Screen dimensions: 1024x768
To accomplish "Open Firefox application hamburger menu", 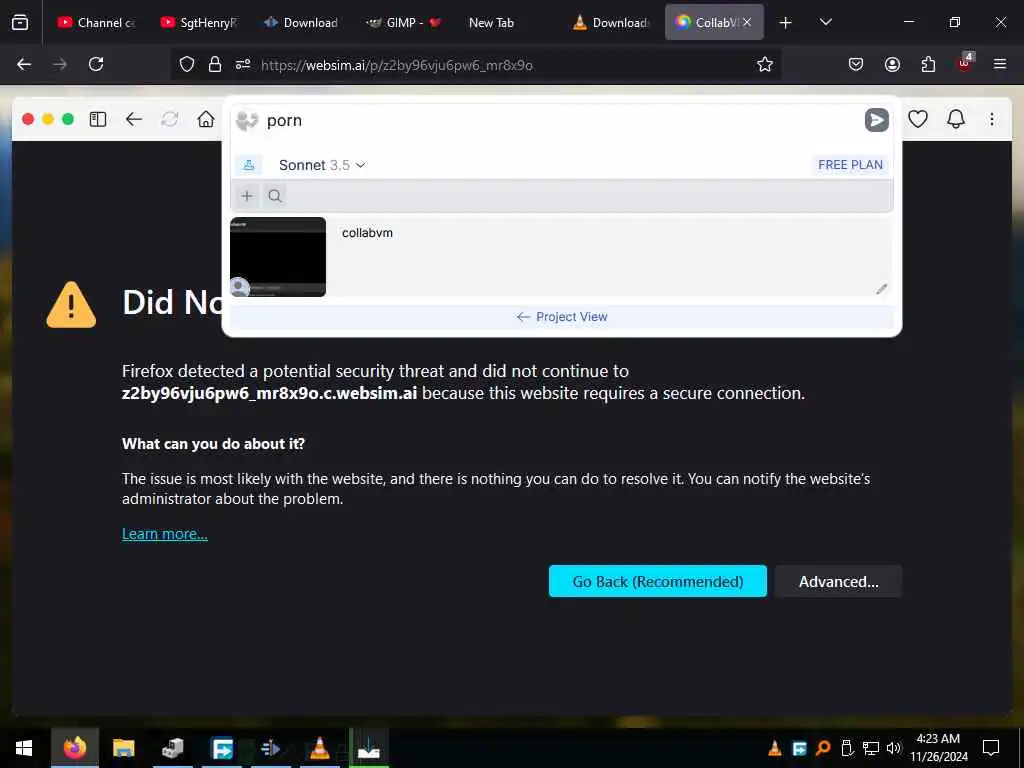I will (1000, 64).
